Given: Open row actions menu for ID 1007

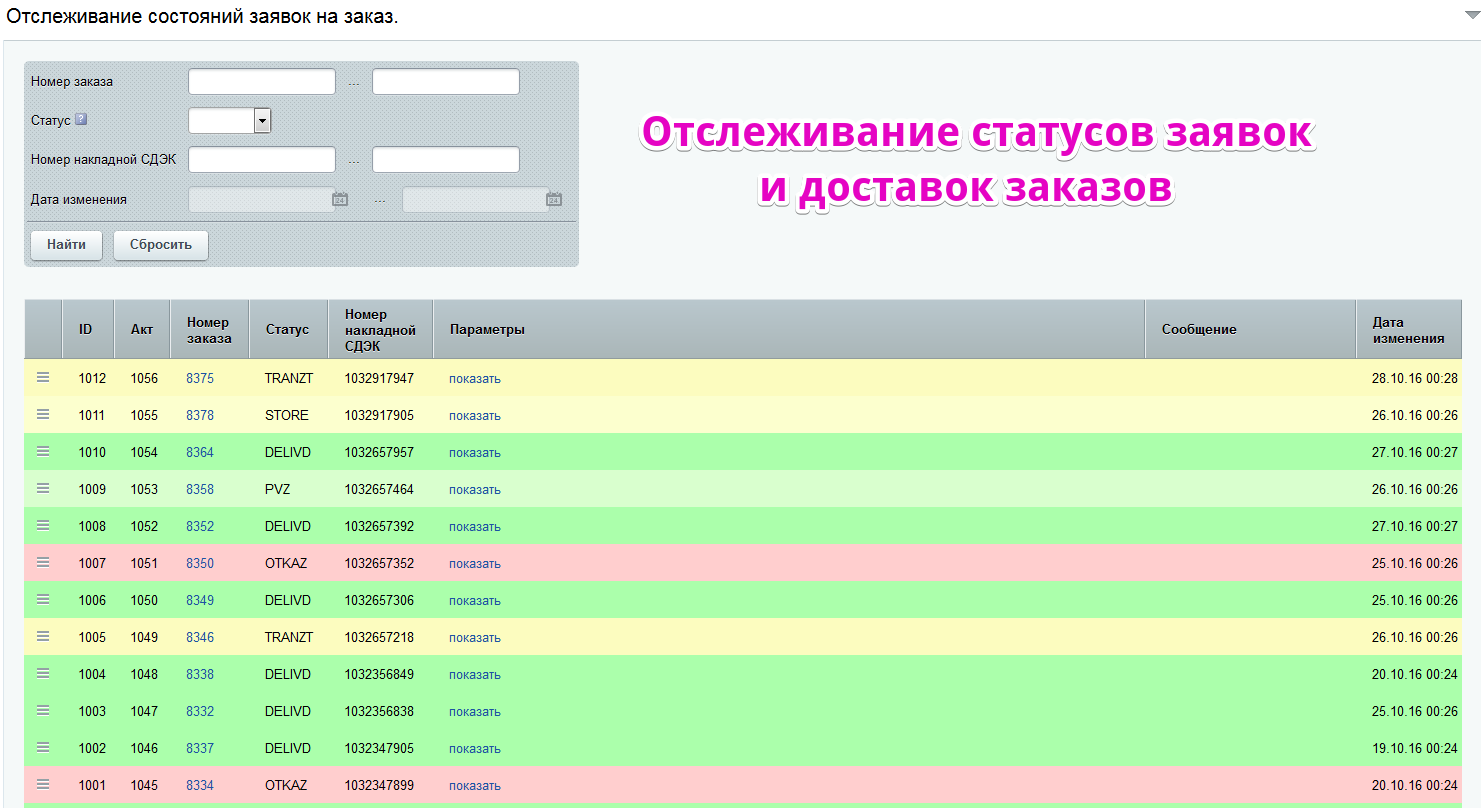Looking at the screenshot, I should (x=43, y=562).
